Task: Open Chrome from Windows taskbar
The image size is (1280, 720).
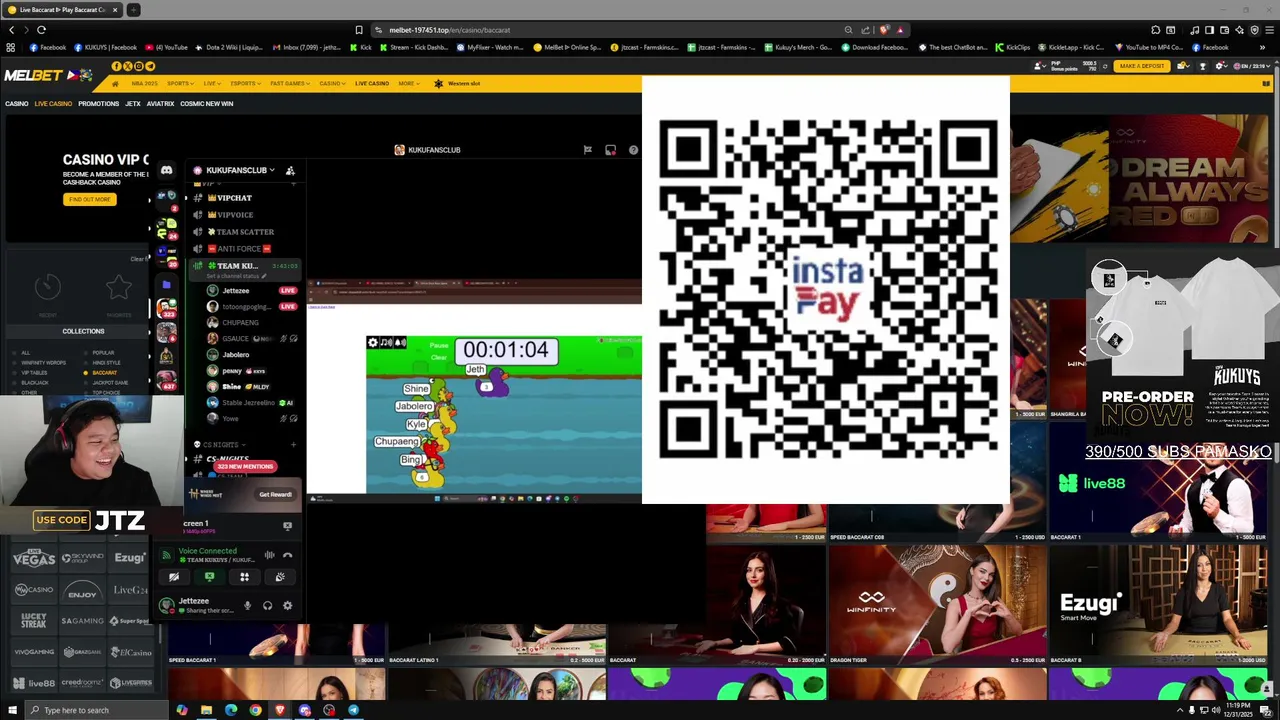Action: [x=256, y=710]
